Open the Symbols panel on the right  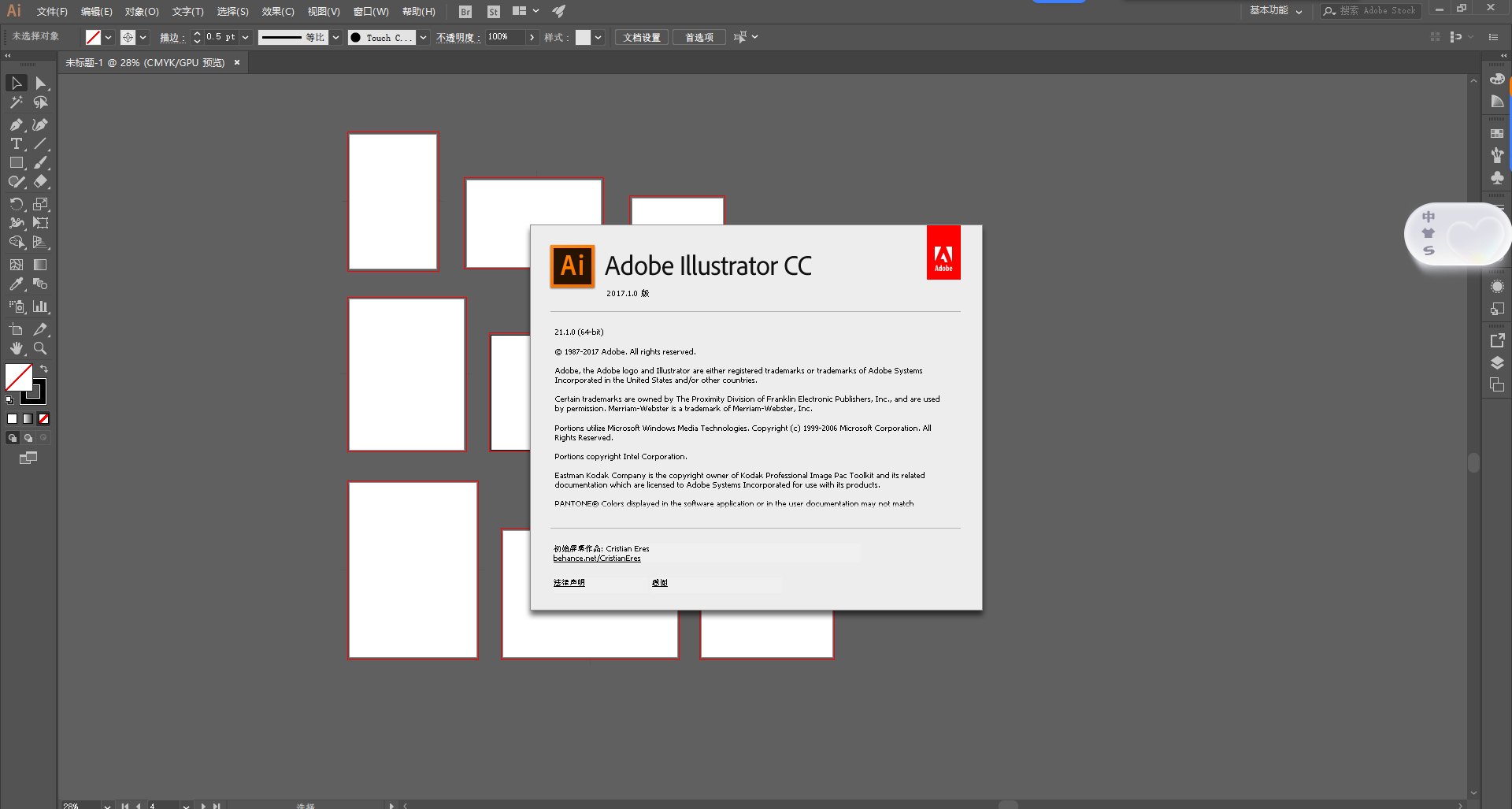[x=1497, y=179]
